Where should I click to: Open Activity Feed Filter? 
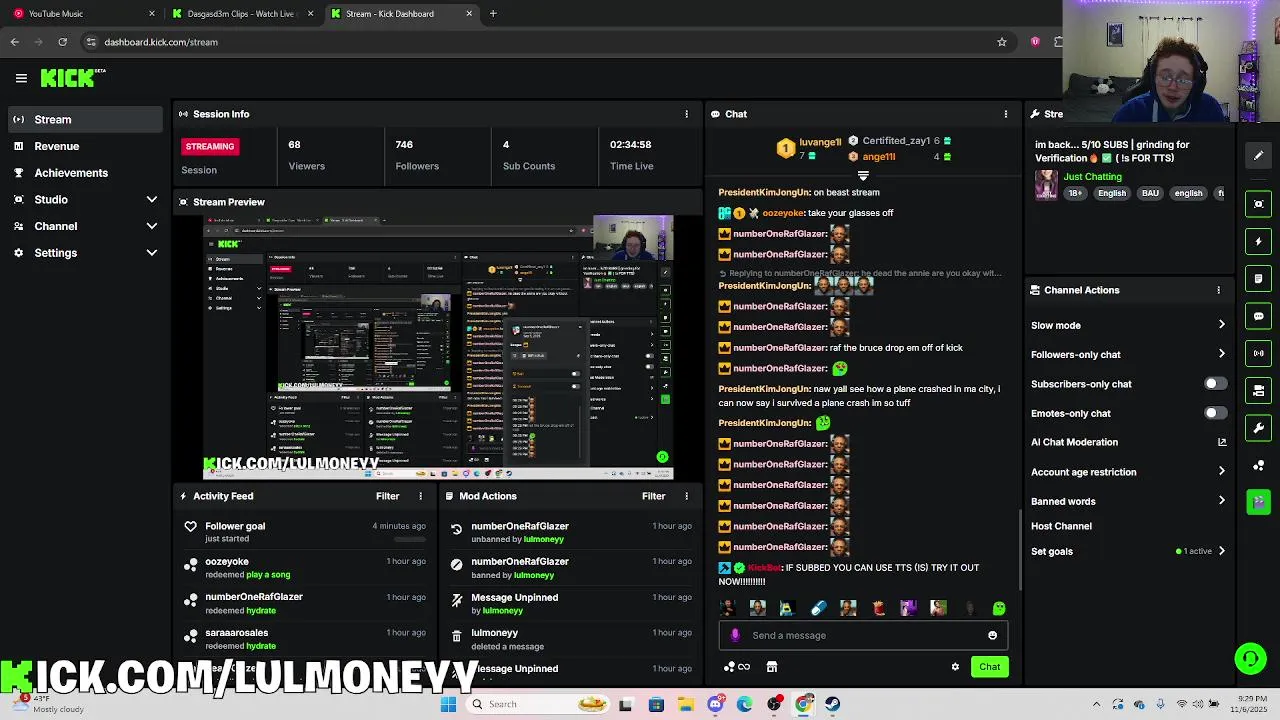click(387, 496)
